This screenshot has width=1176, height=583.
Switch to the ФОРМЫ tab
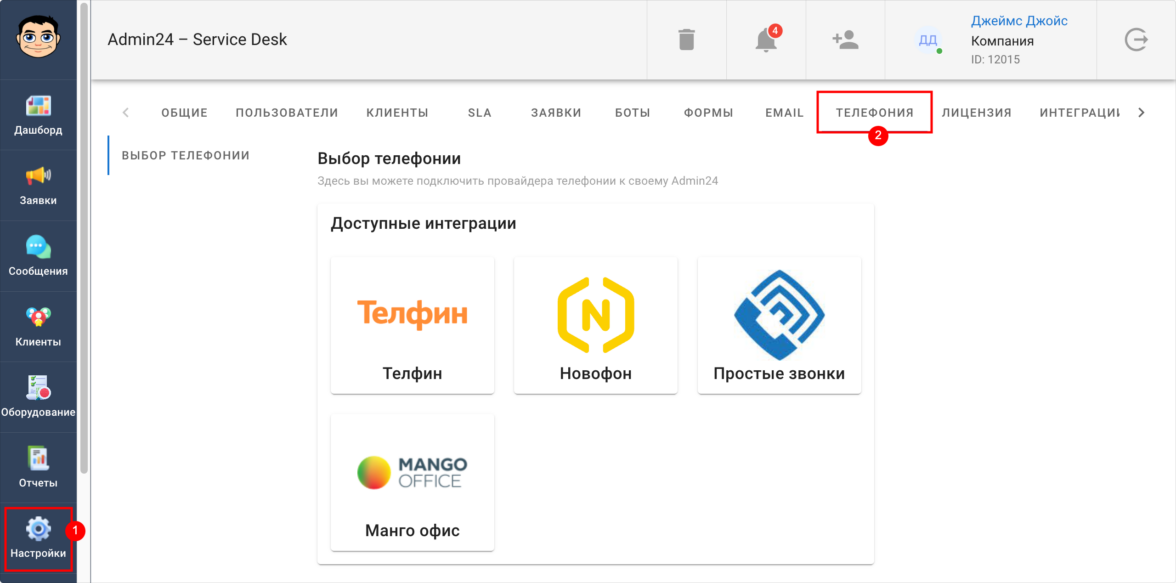click(x=709, y=113)
